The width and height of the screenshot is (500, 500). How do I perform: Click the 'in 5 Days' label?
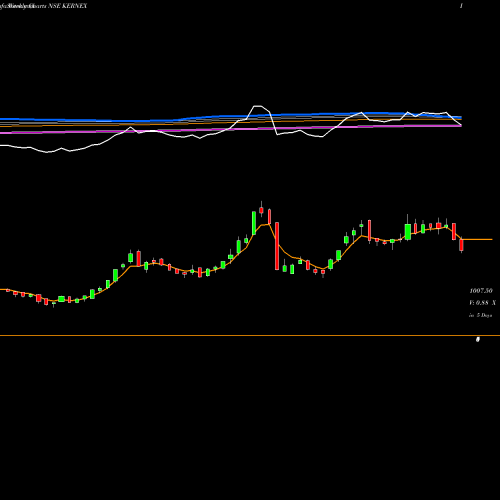[x=480, y=315]
